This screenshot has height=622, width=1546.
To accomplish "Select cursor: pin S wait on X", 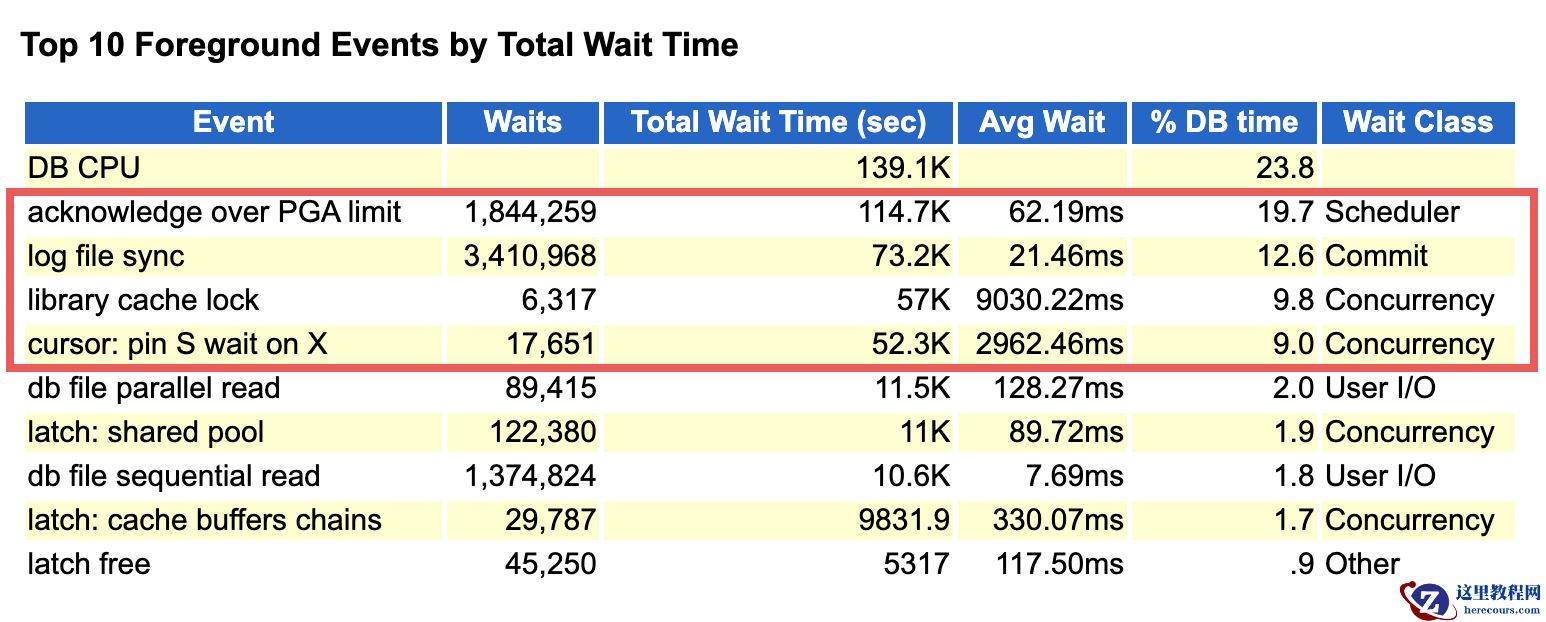I will [177, 344].
